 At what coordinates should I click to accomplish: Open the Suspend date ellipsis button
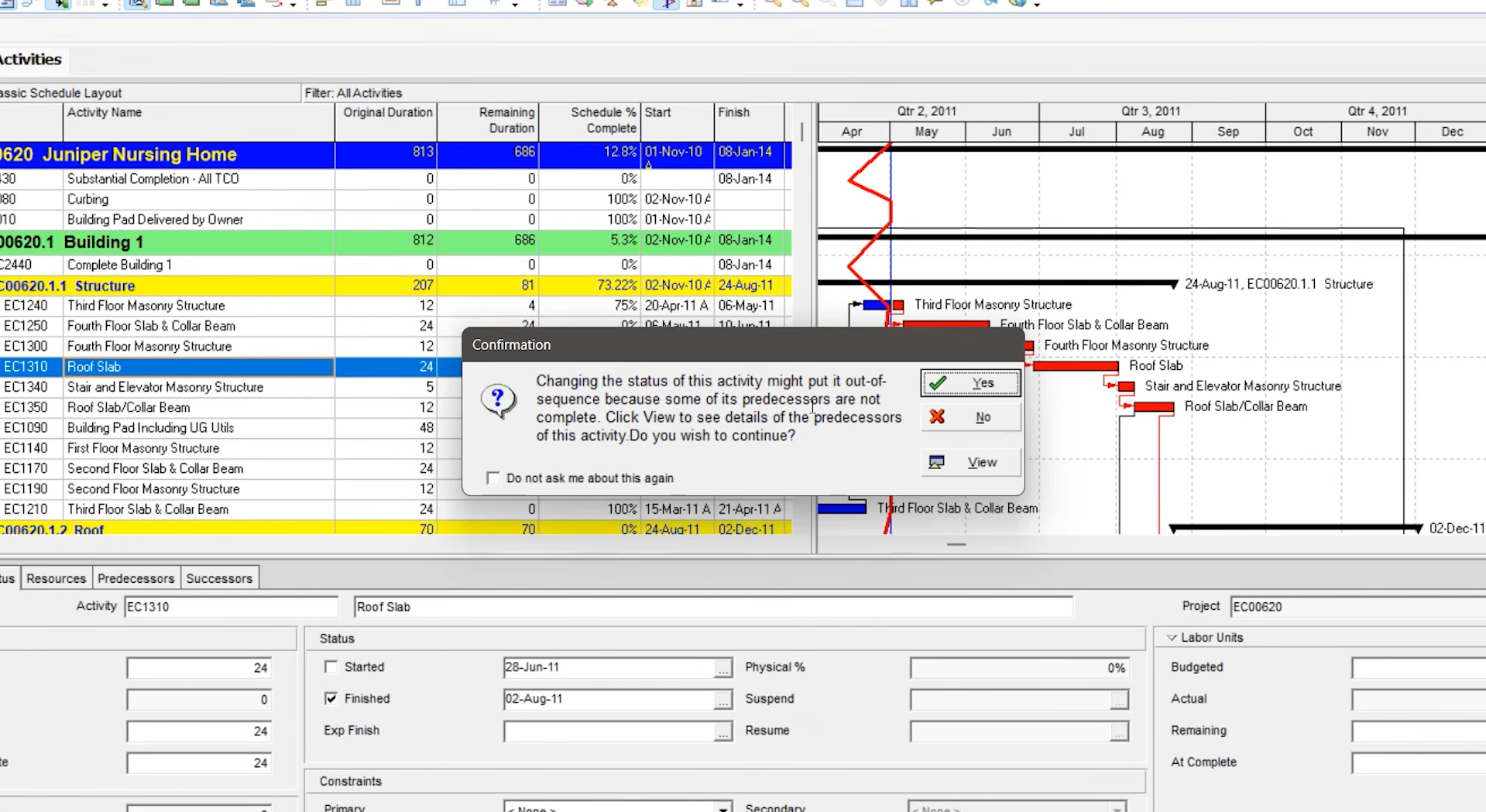[x=1118, y=700]
